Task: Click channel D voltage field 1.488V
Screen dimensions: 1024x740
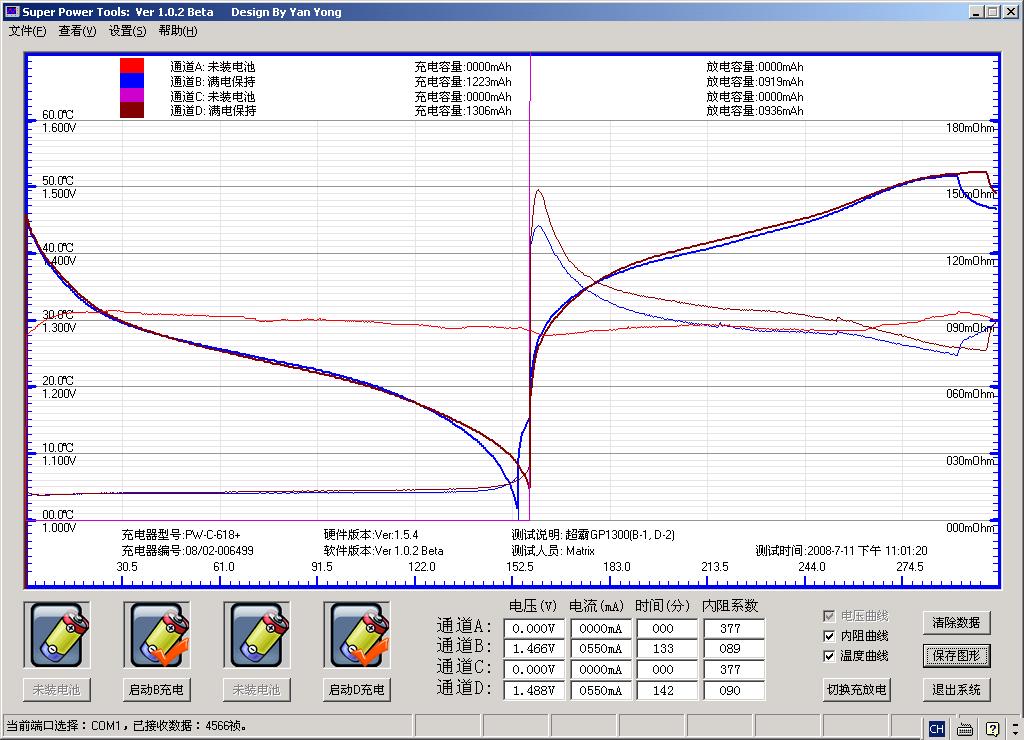Action: click(x=534, y=690)
